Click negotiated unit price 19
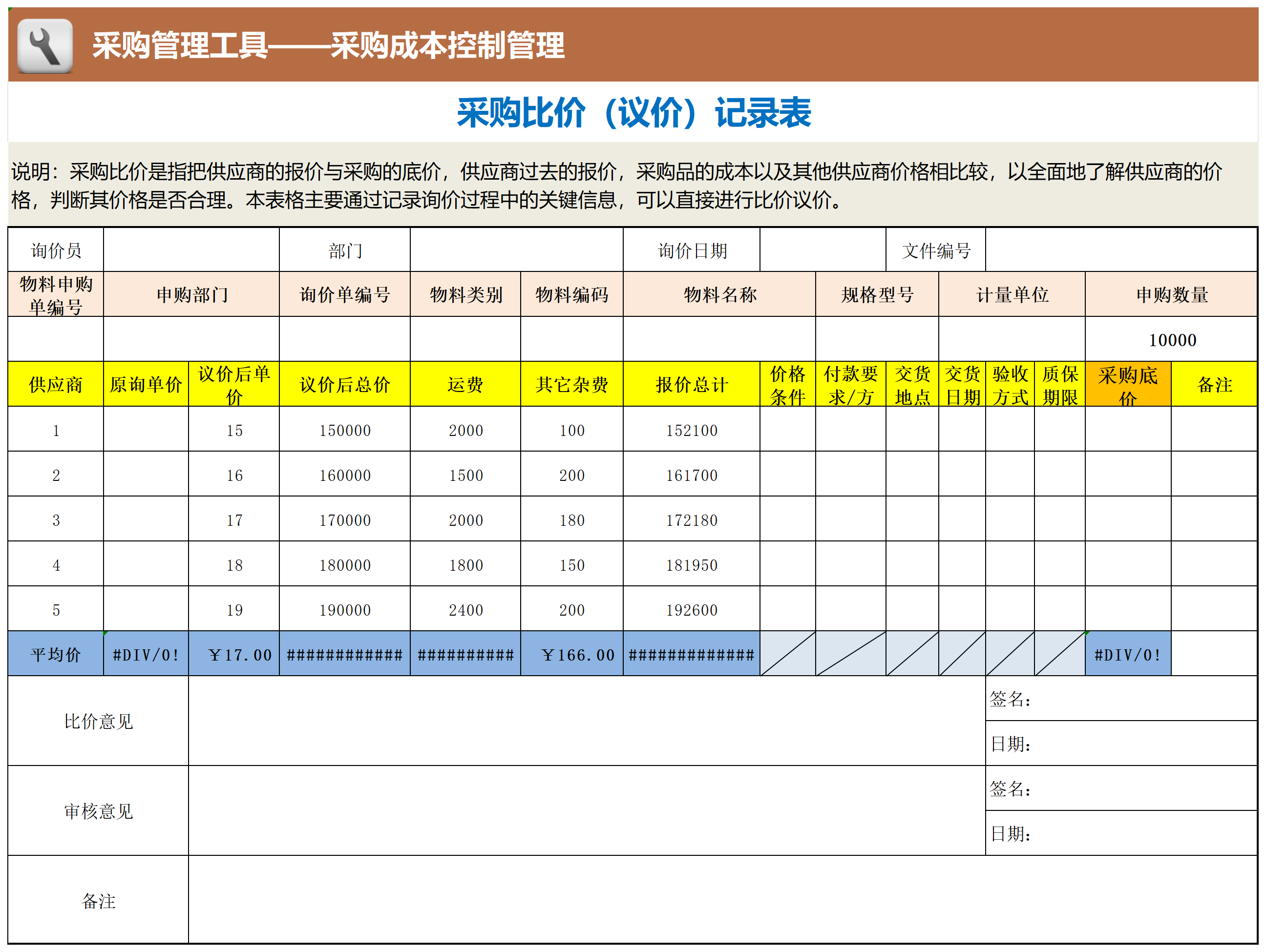Viewport: 1266px width, 952px height. point(234,609)
